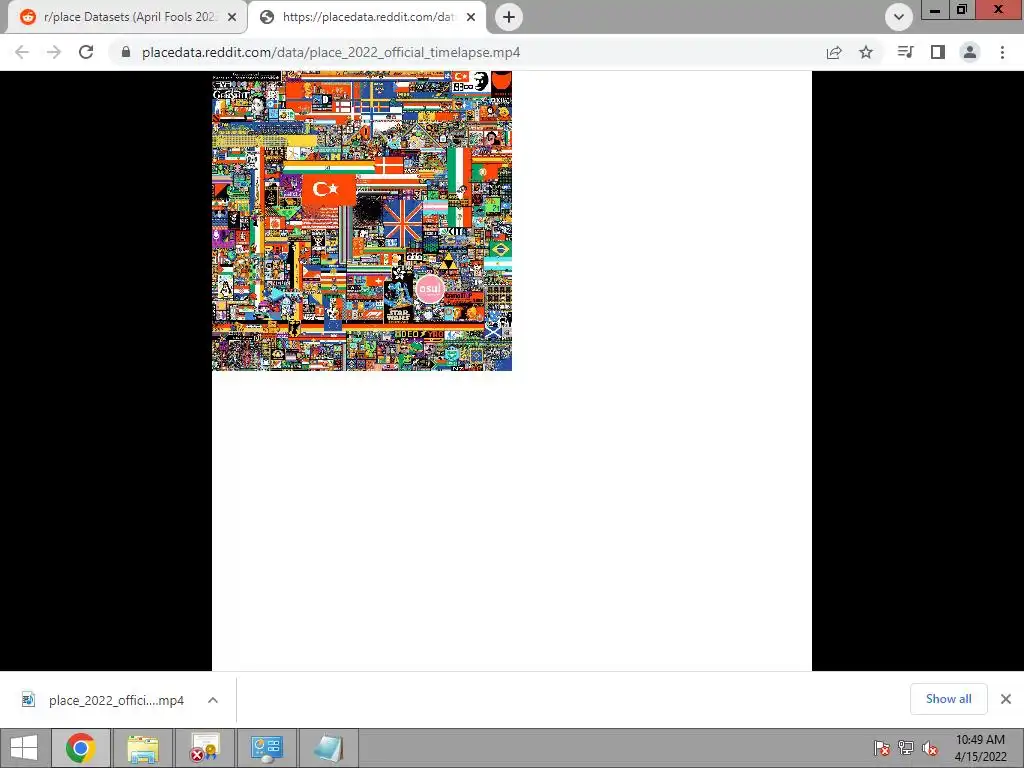Screen dimensions: 1024x768
Task: Open the media control icon in toolbar
Action: coord(905,52)
